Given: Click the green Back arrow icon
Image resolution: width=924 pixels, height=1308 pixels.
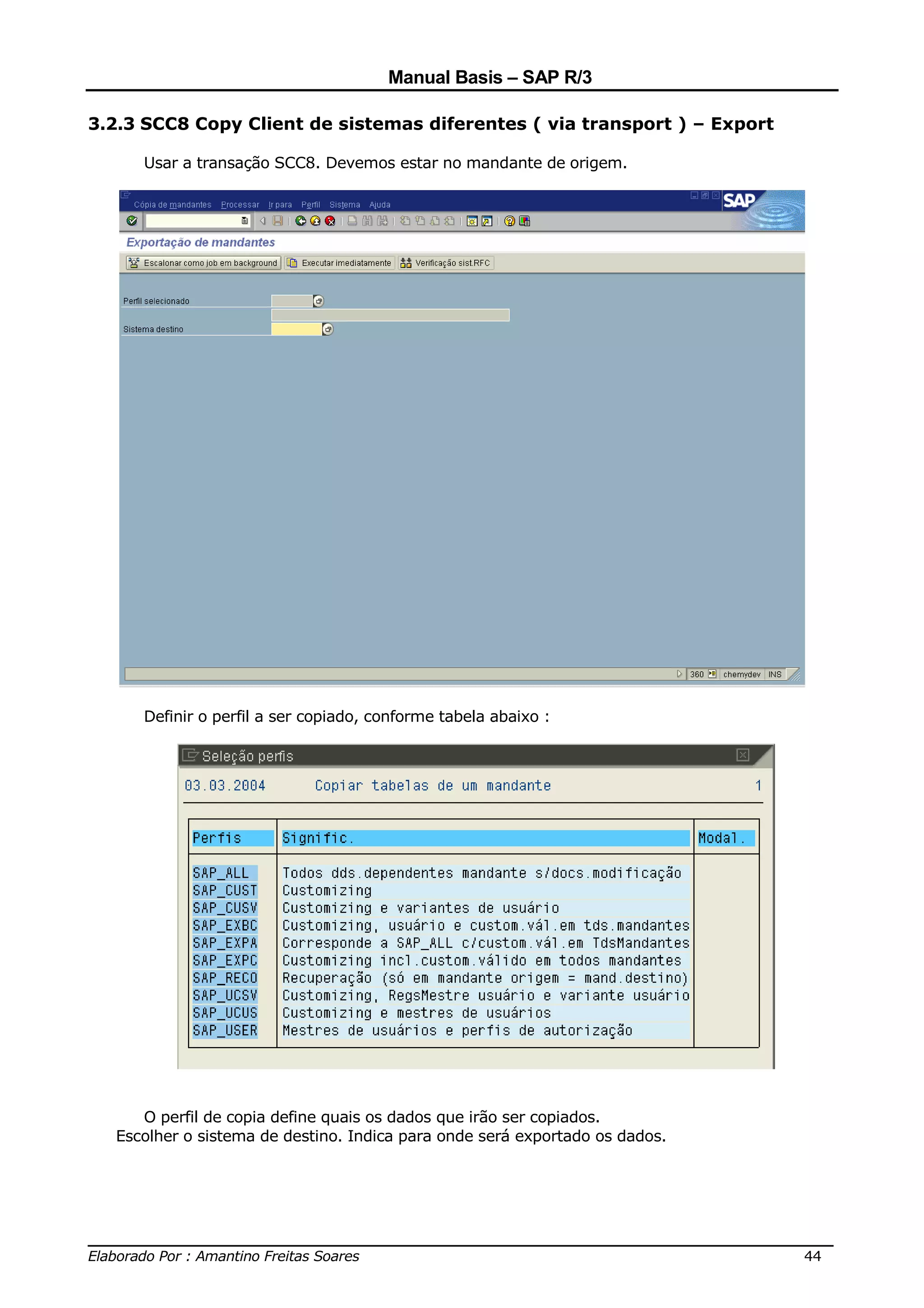Looking at the screenshot, I should 300,220.
